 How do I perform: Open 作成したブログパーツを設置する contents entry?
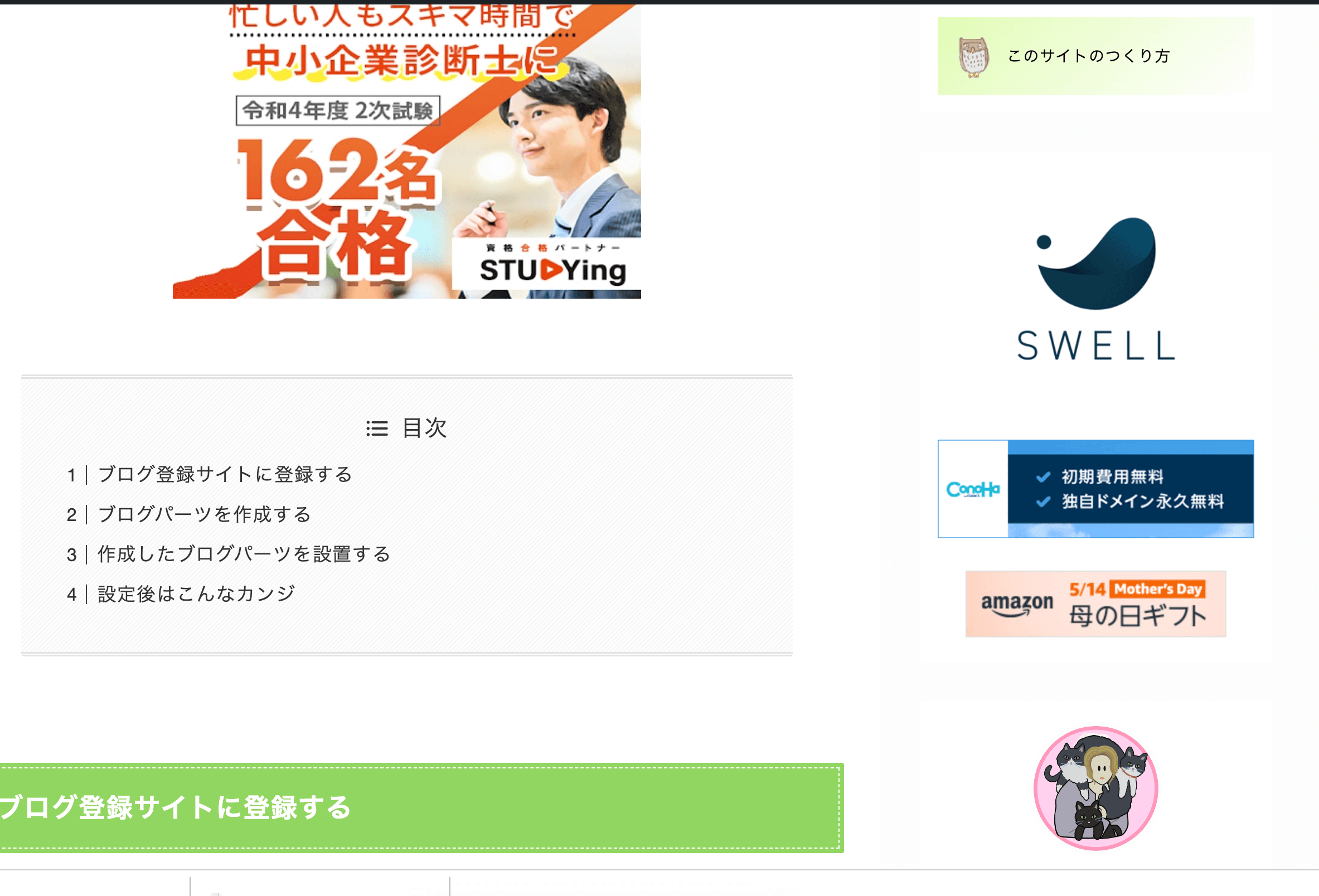244,554
